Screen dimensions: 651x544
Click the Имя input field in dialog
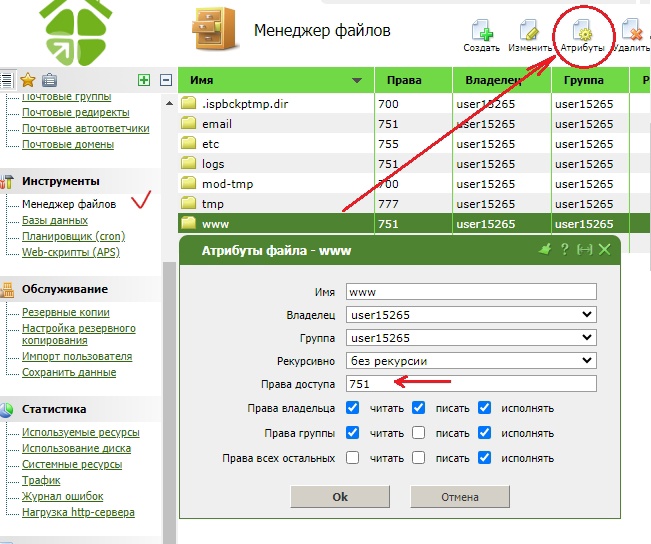click(471, 292)
